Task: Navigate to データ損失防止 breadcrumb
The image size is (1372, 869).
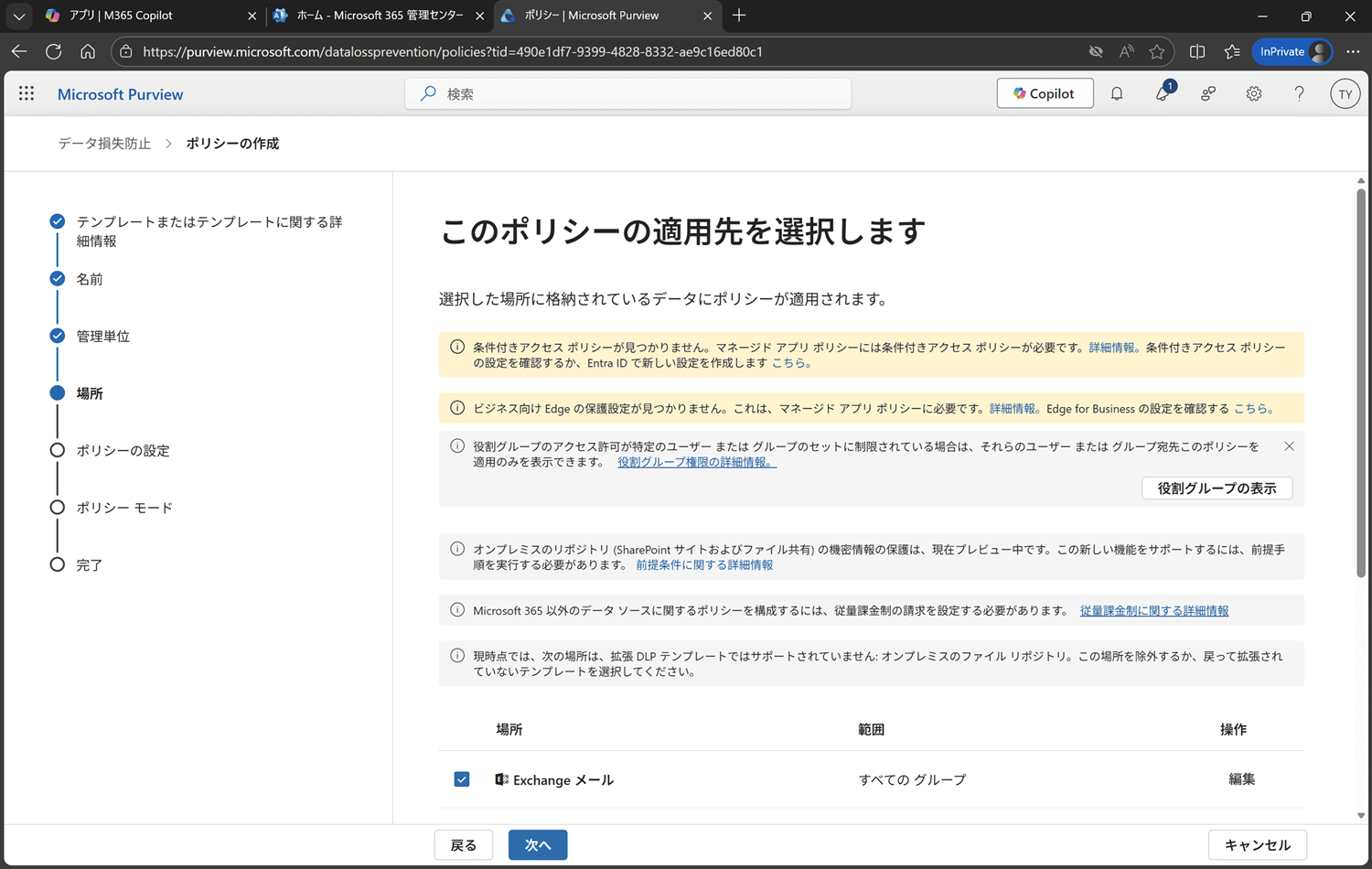Action: (x=104, y=144)
